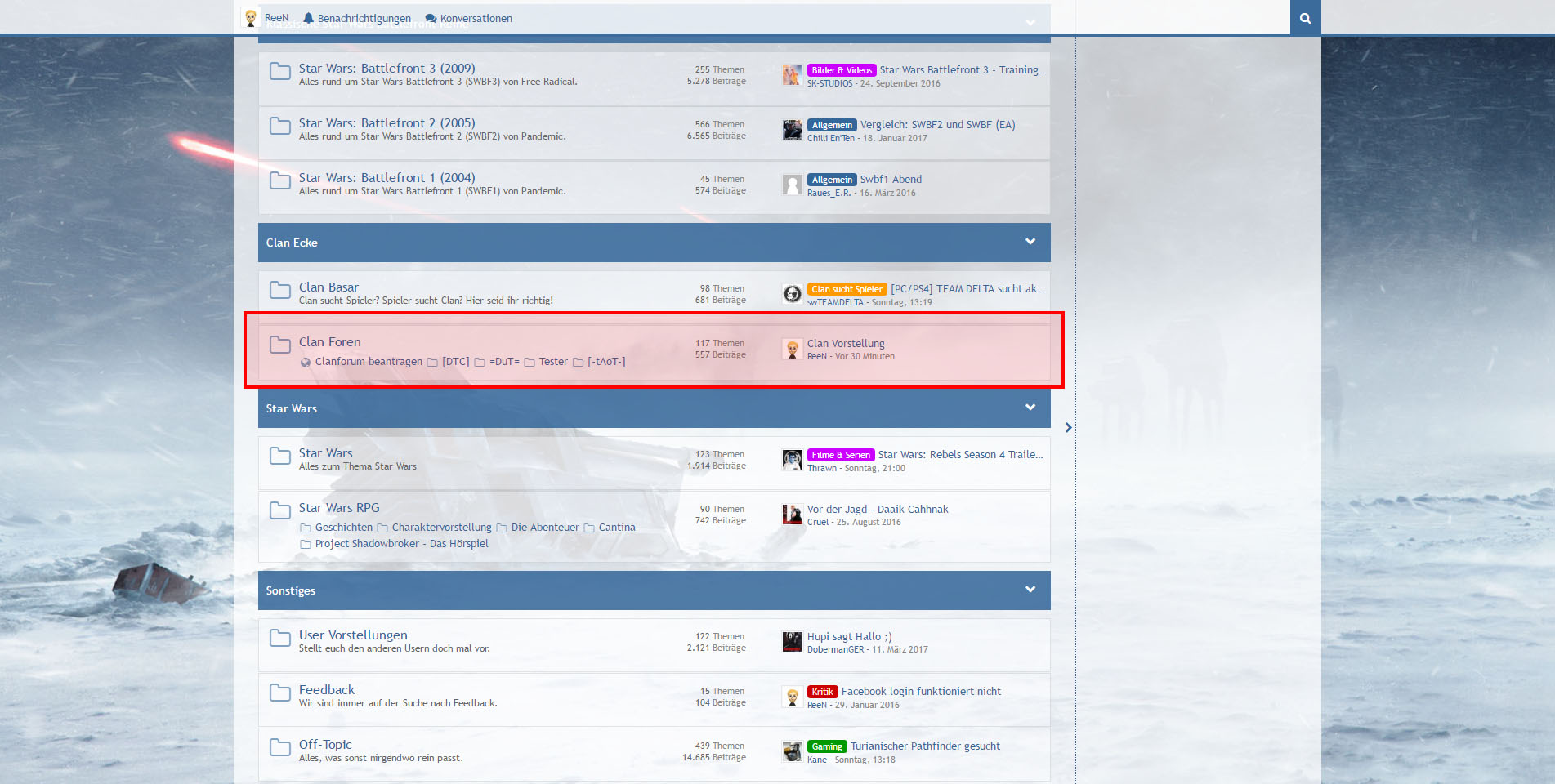The width and height of the screenshot is (1555, 784).
Task: Open Star Wars: Battlefront 2 (2005) forum
Action: (387, 123)
